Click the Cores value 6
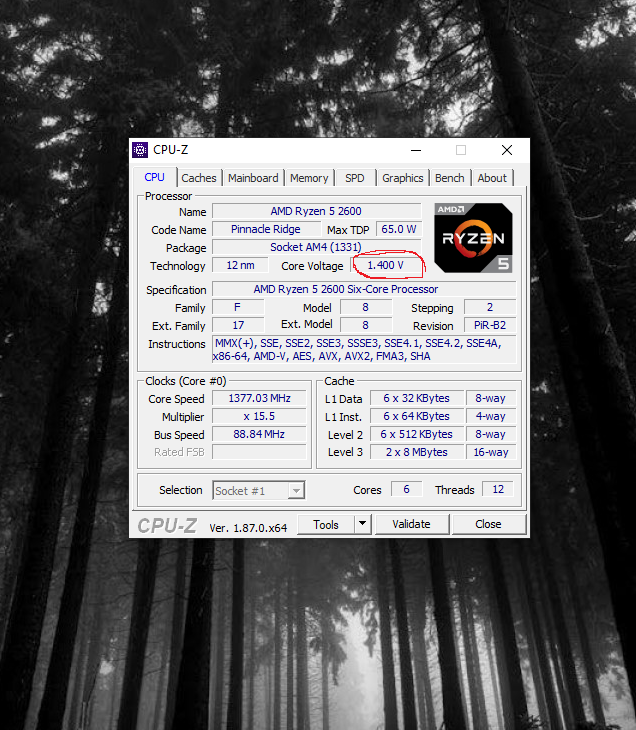Viewport: 636px width, 730px height. 406,489
